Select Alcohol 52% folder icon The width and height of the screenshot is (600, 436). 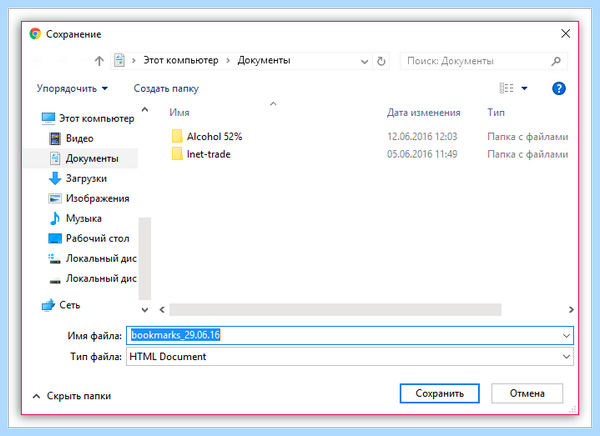177,136
